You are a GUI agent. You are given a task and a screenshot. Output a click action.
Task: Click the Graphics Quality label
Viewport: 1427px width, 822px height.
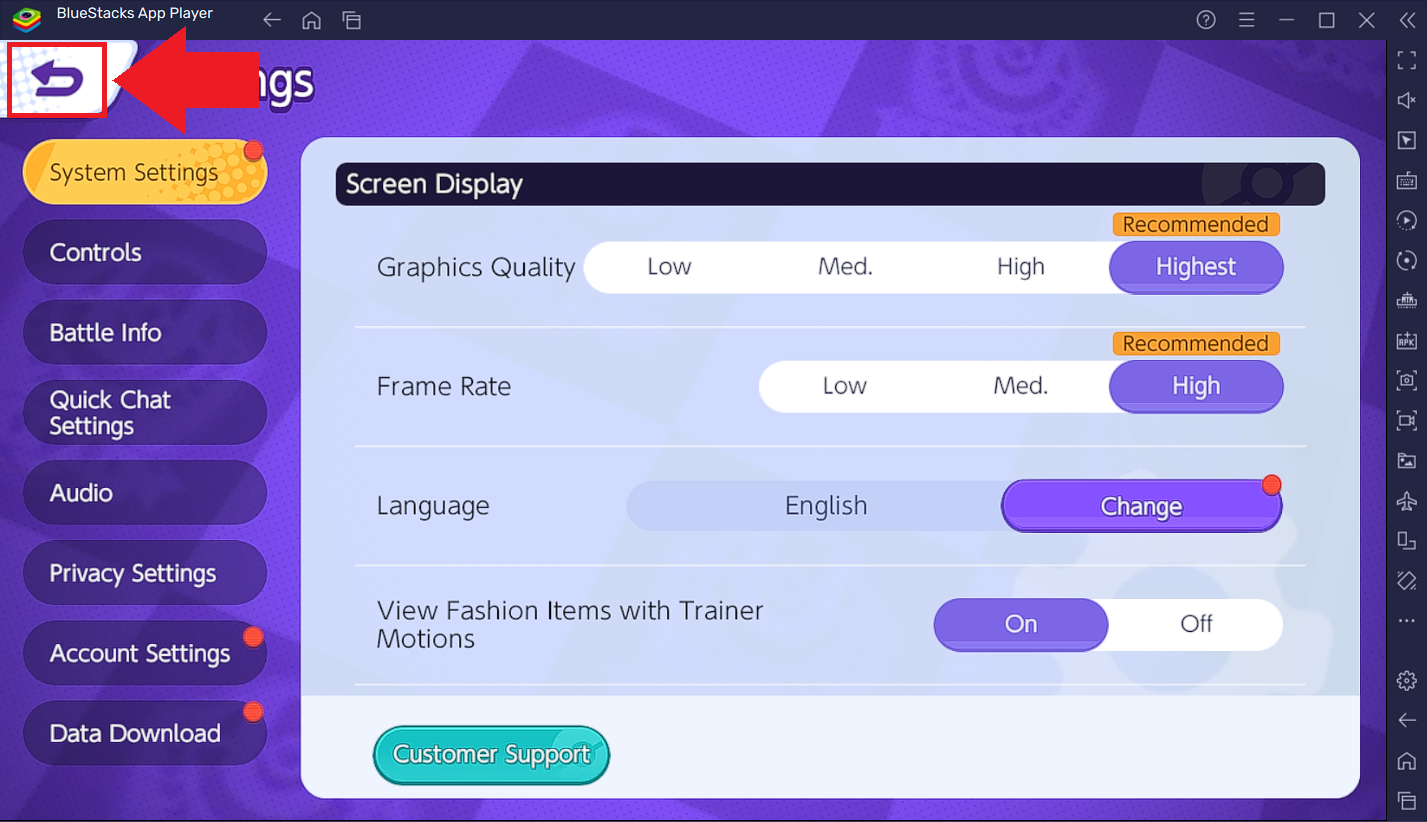pyautogui.click(x=476, y=267)
